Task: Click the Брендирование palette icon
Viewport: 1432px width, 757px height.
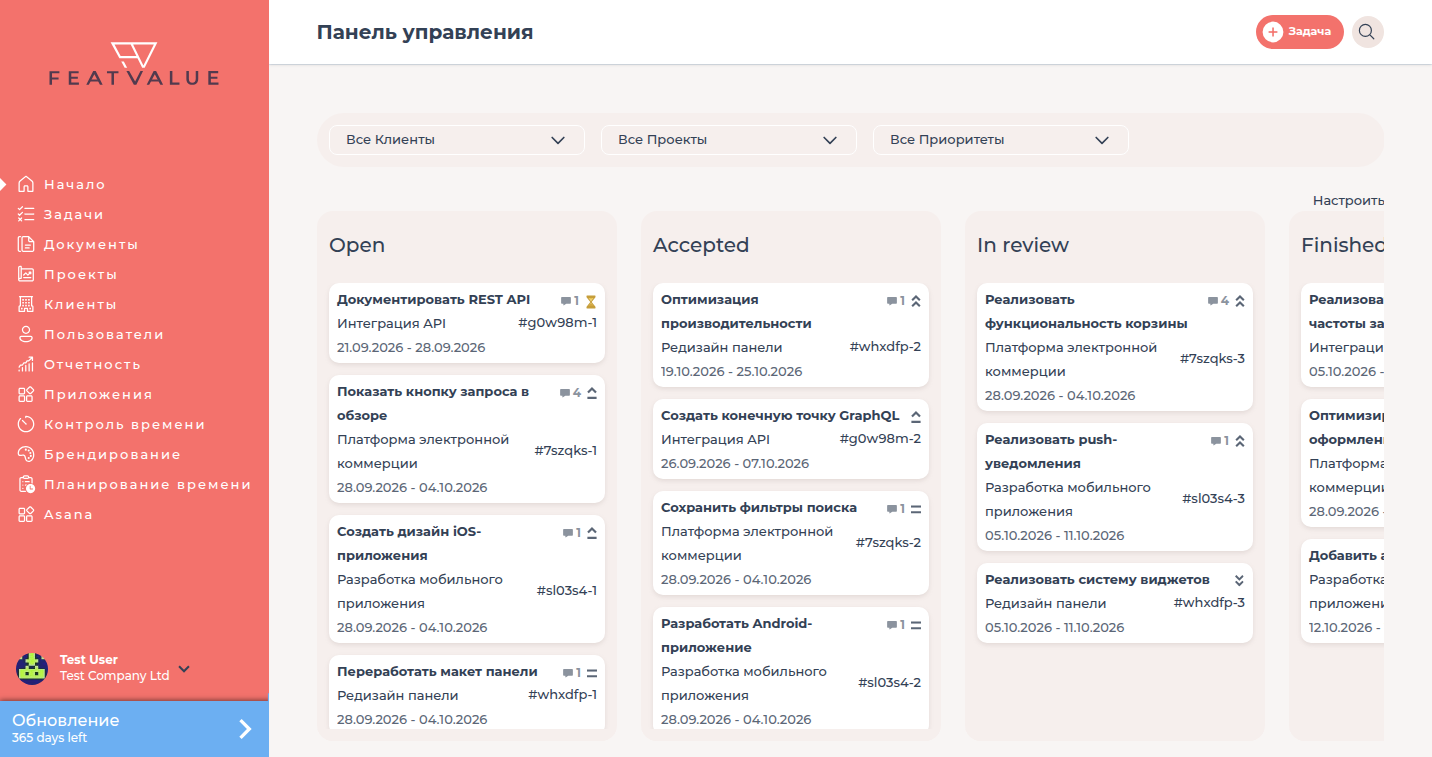Action: [27, 454]
